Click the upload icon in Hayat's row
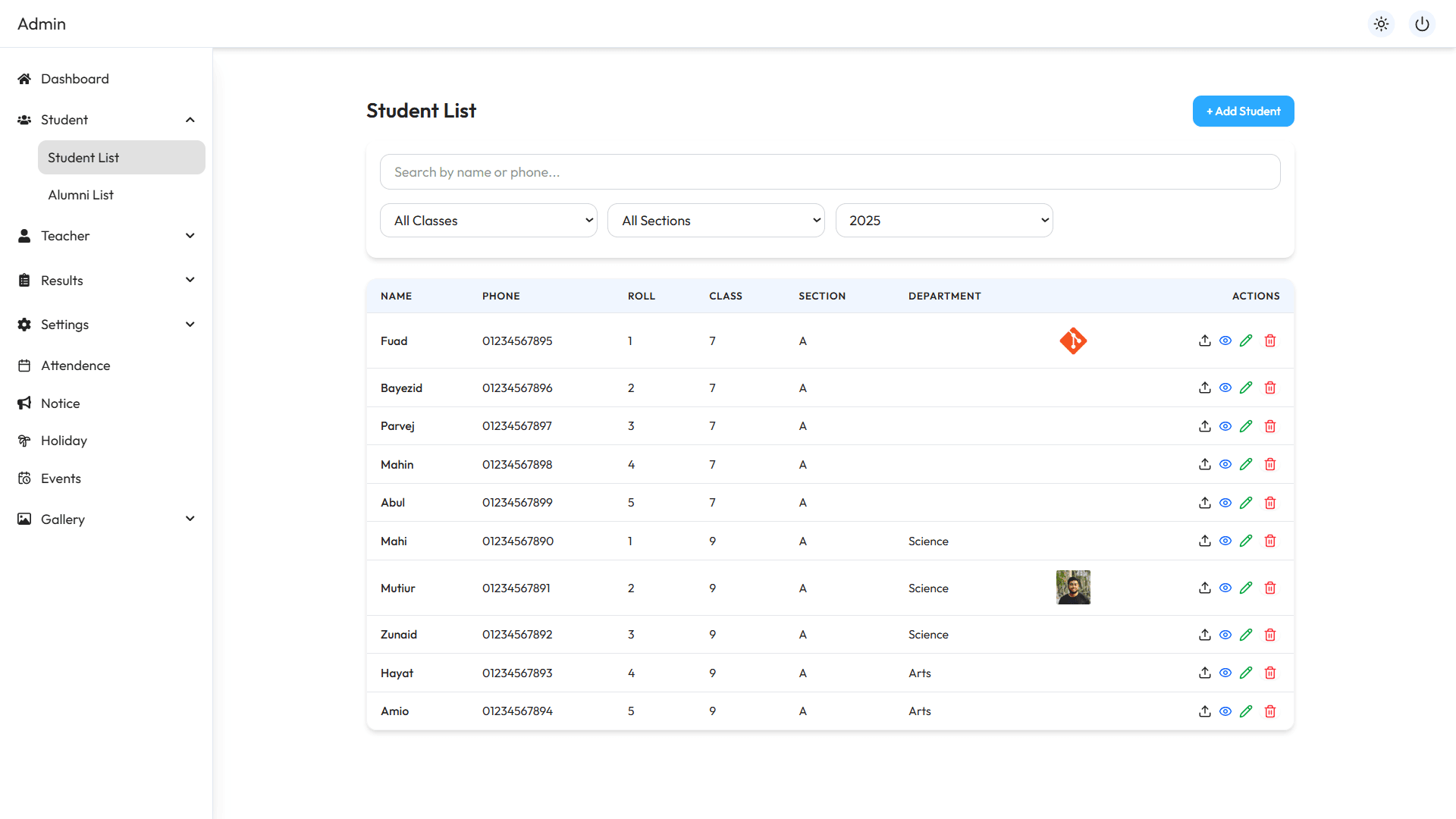Viewport: 1456px width, 819px height. 1204,673
